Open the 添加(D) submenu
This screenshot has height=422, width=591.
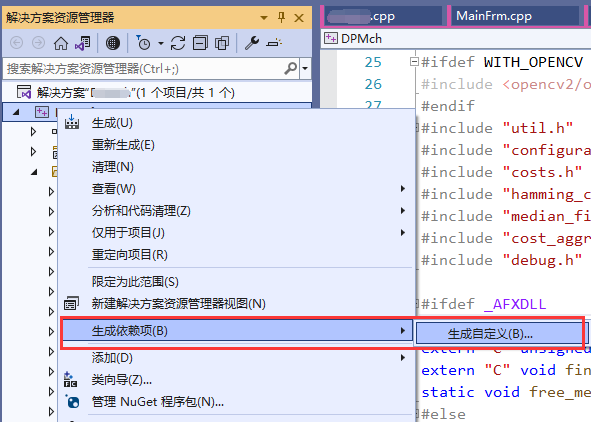click(236, 358)
